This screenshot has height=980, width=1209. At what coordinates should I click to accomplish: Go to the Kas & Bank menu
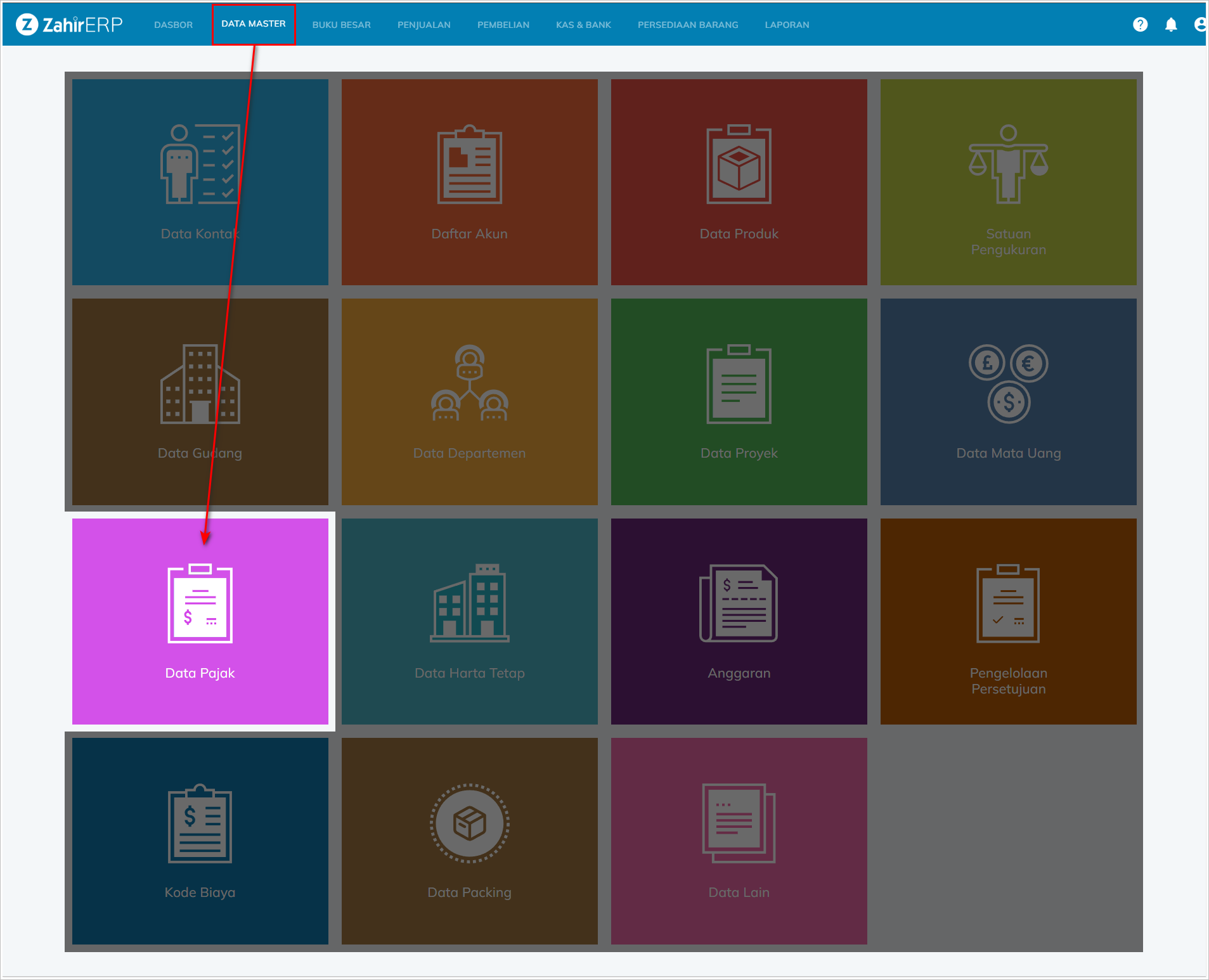tap(583, 25)
